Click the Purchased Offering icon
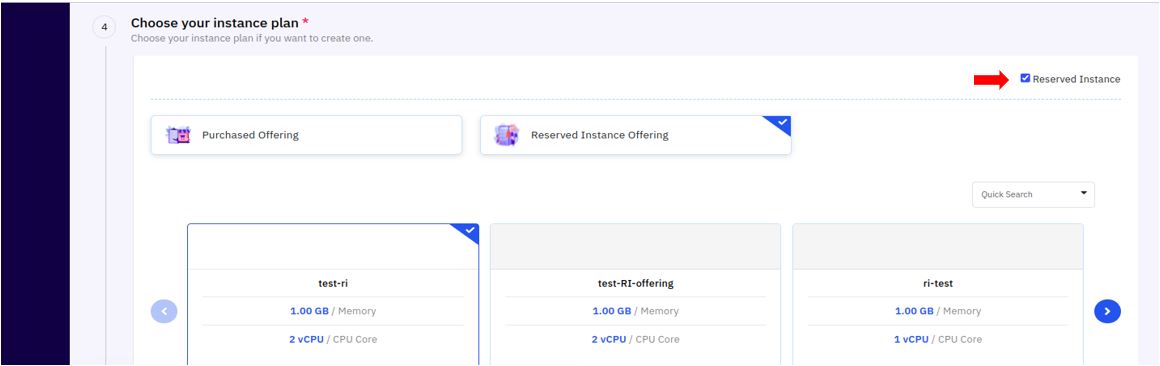The image size is (1160, 366). 178,135
